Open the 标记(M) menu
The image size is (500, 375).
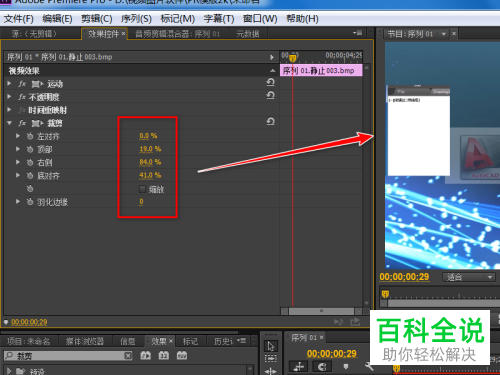[x=177, y=19]
